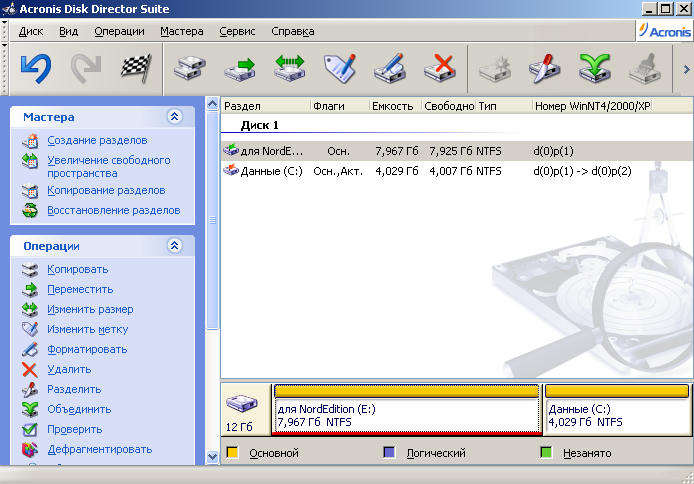Click the Change label tag toolbar icon

click(x=340, y=69)
